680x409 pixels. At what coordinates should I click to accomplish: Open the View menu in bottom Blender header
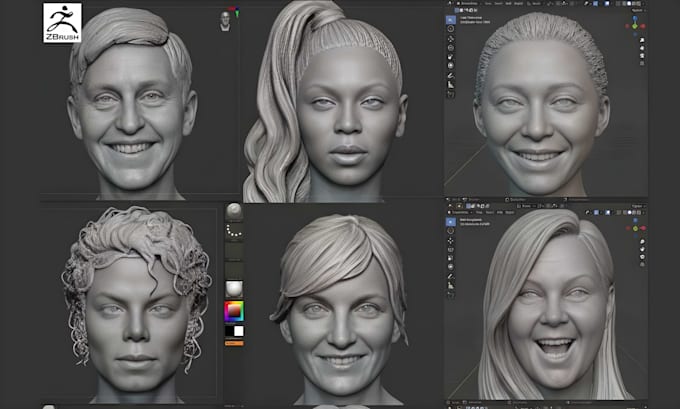click(479, 213)
